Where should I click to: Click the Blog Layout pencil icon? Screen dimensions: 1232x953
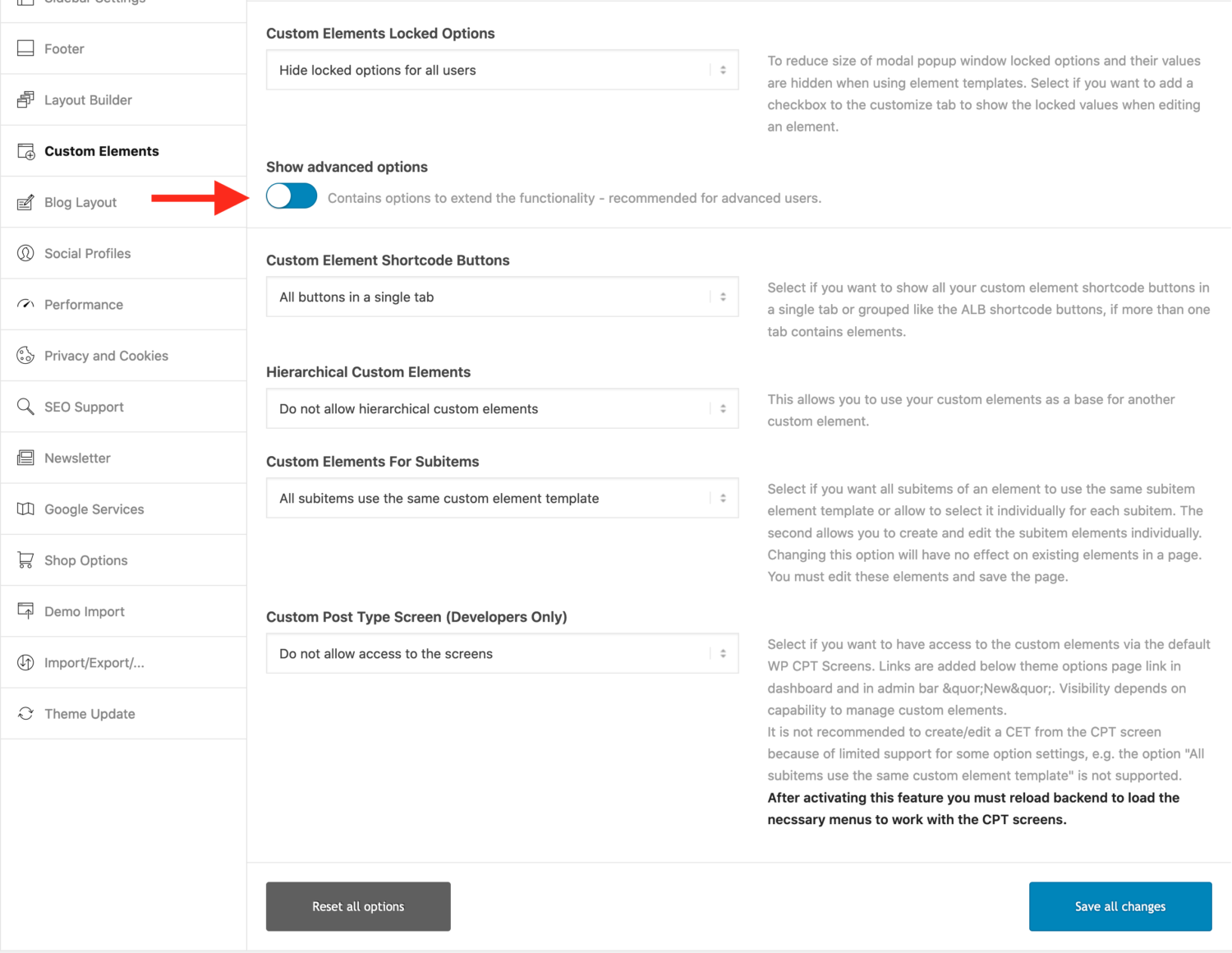[x=25, y=202]
